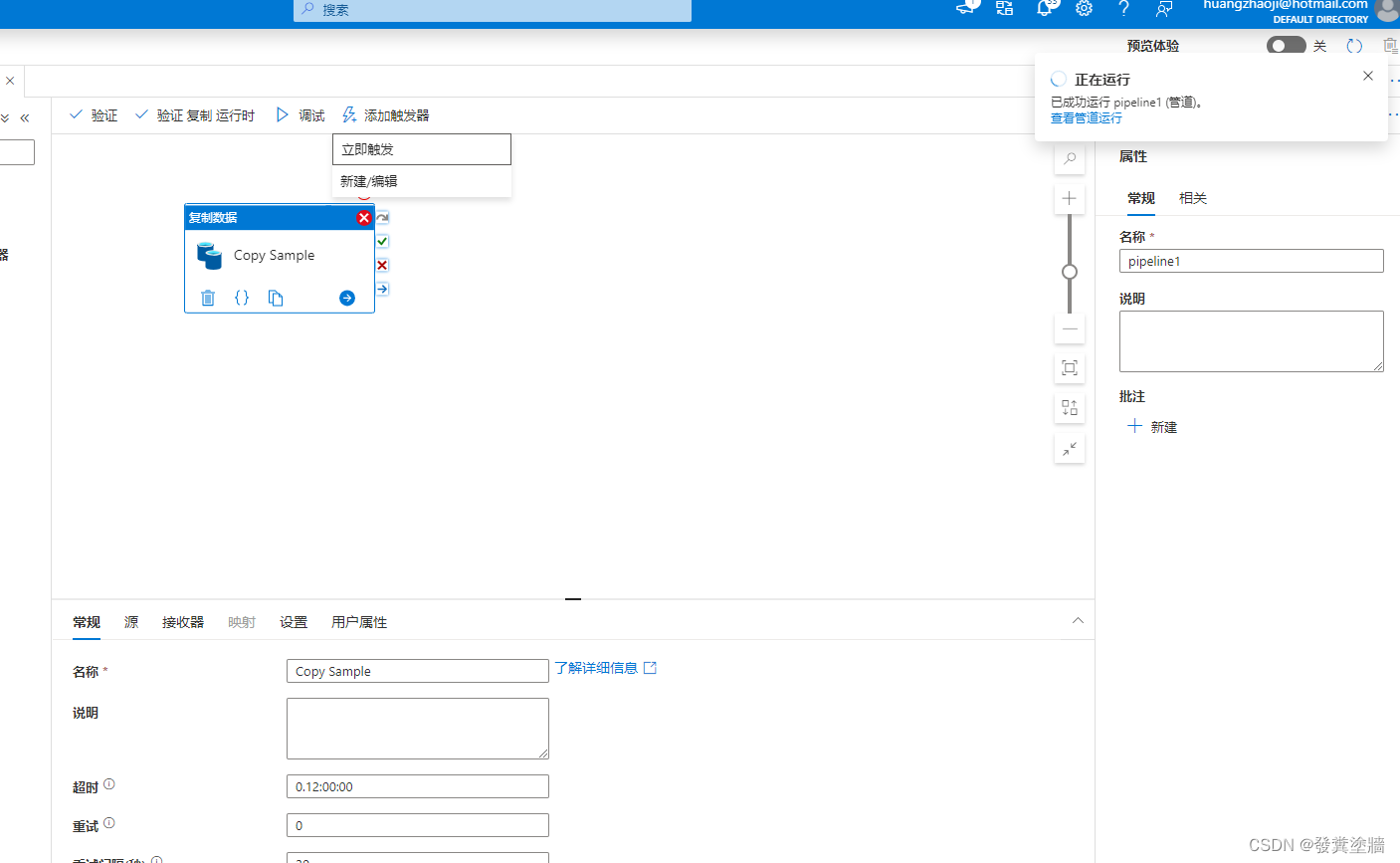1400x863 pixels.
Task: Select the red failure dependency connector
Action: tap(382, 265)
